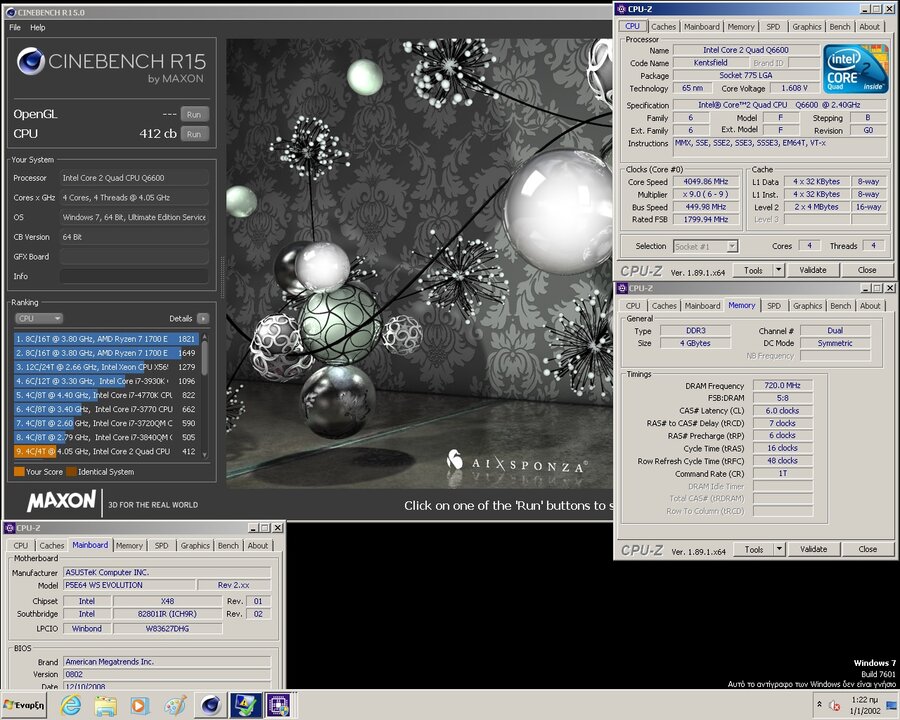Open the CPU ranking dropdown
Image resolution: width=900 pixels, height=720 pixels.
[x=38, y=318]
